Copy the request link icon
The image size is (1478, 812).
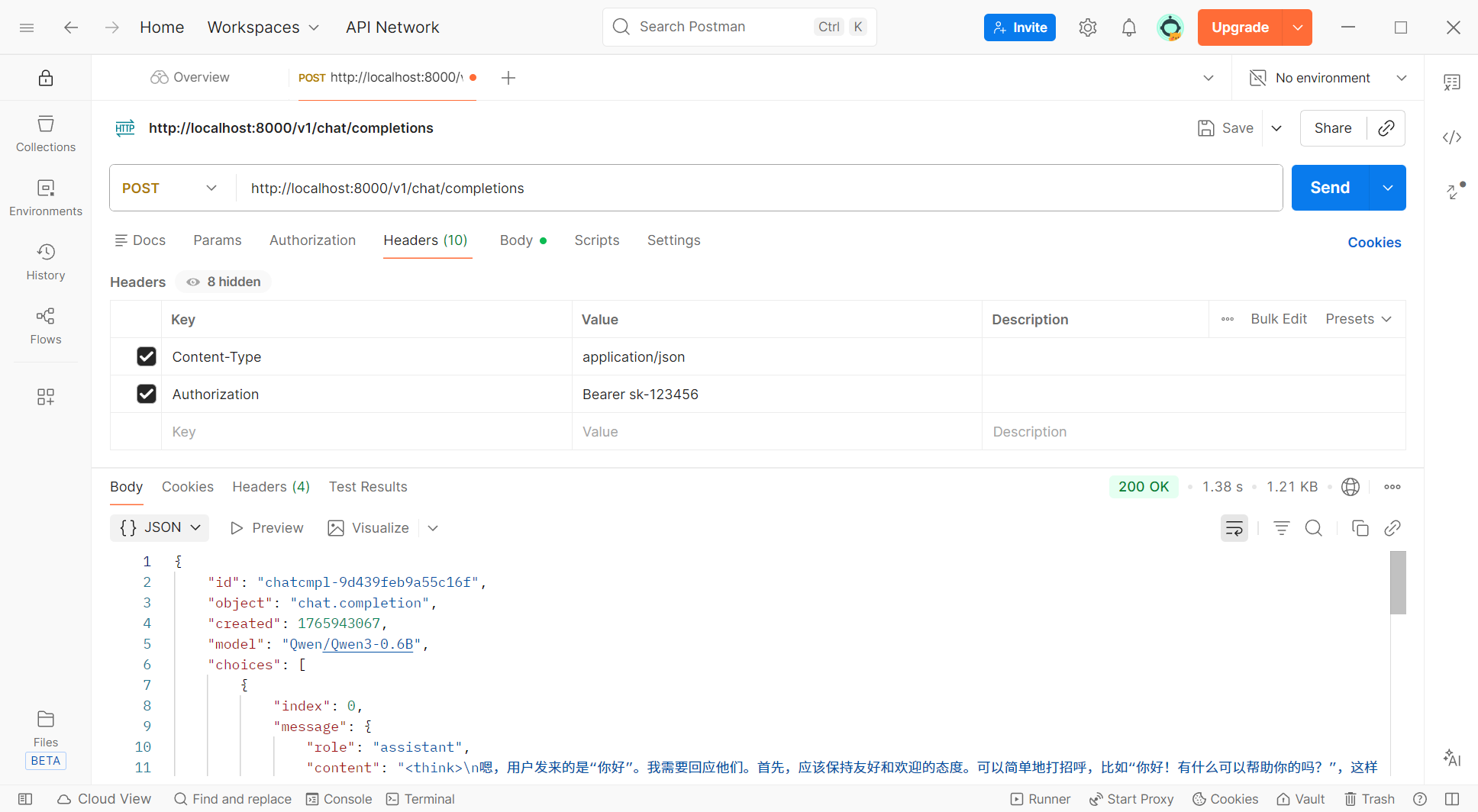tap(1386, 128)
